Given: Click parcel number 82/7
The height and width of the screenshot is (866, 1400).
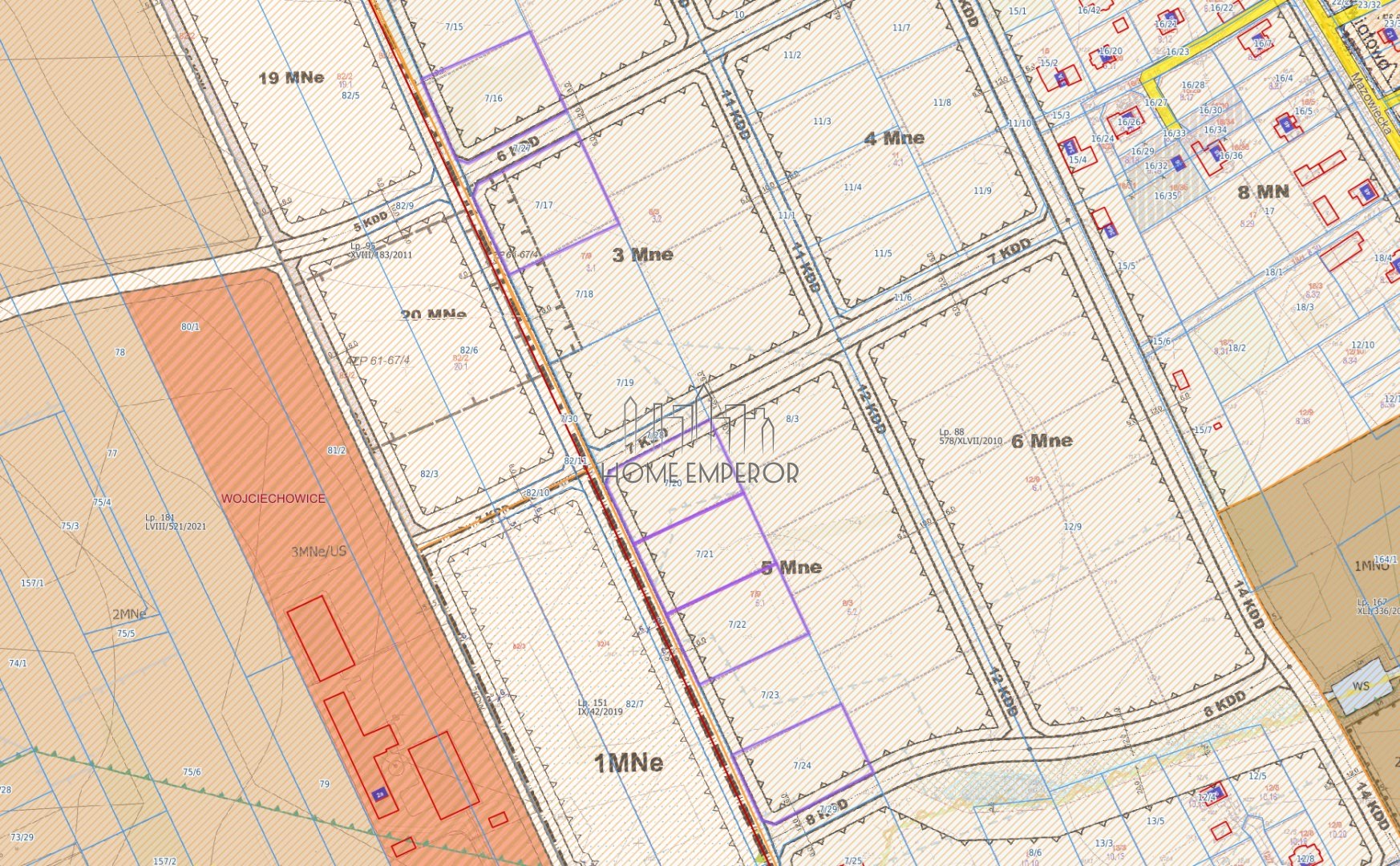Looking at the screenshot, I should (x=634, y=704).
